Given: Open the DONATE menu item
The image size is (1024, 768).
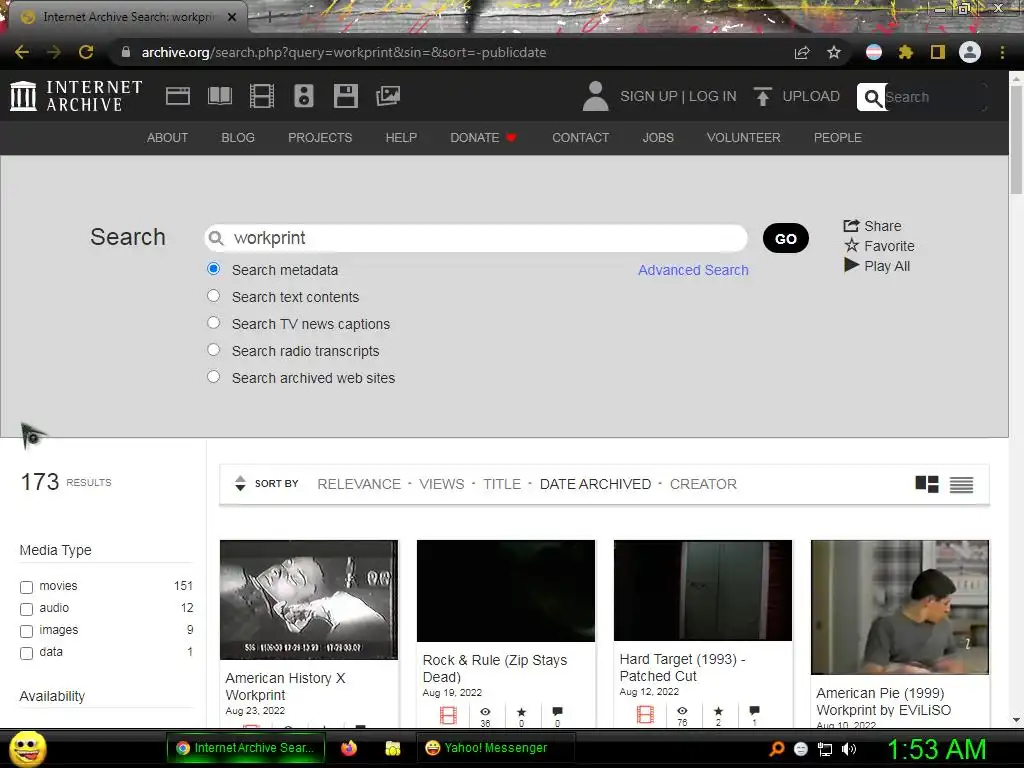Looking at the screenshot, I should [x=483, y=138].
